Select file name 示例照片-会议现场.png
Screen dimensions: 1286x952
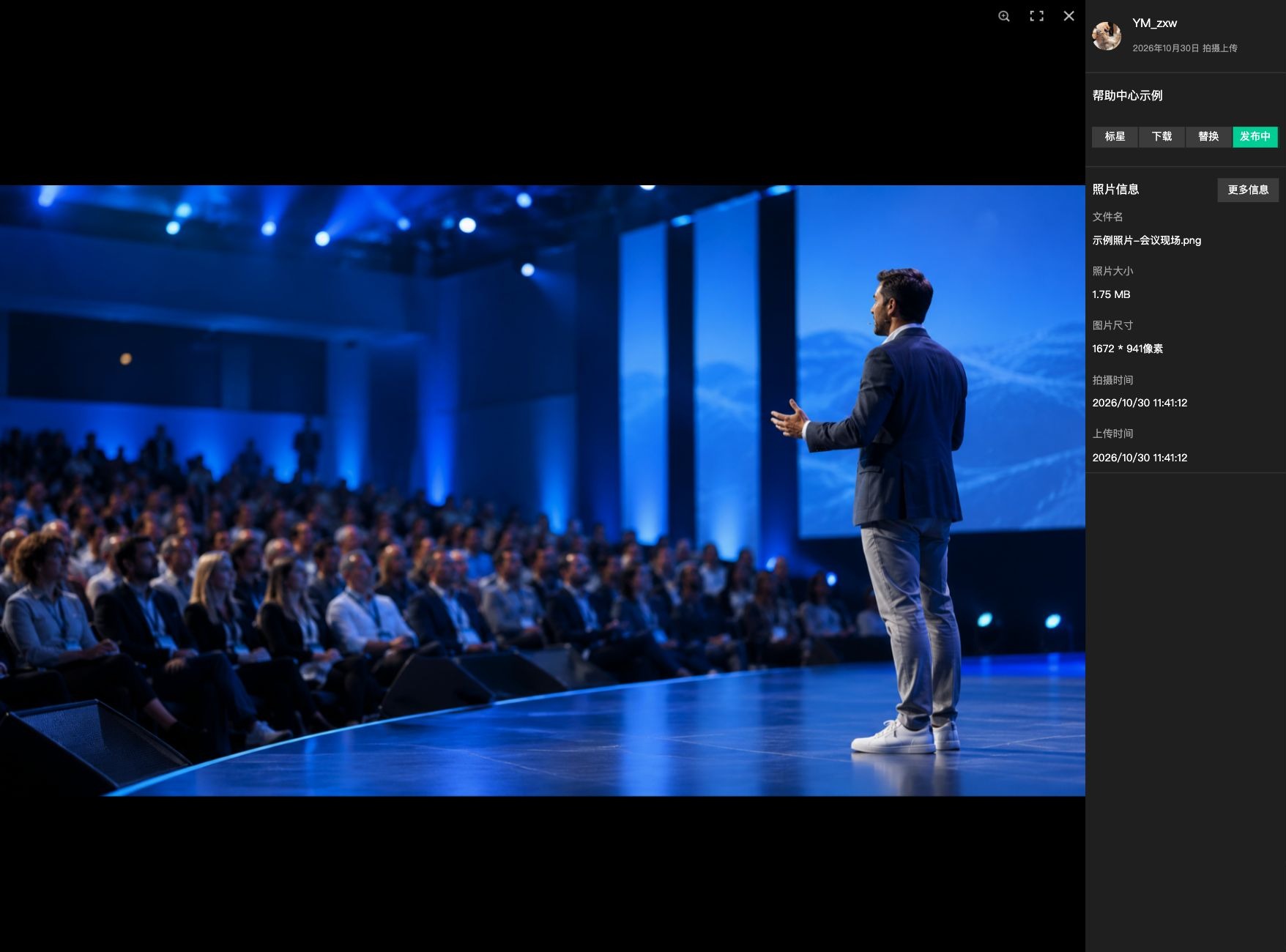1147,240
